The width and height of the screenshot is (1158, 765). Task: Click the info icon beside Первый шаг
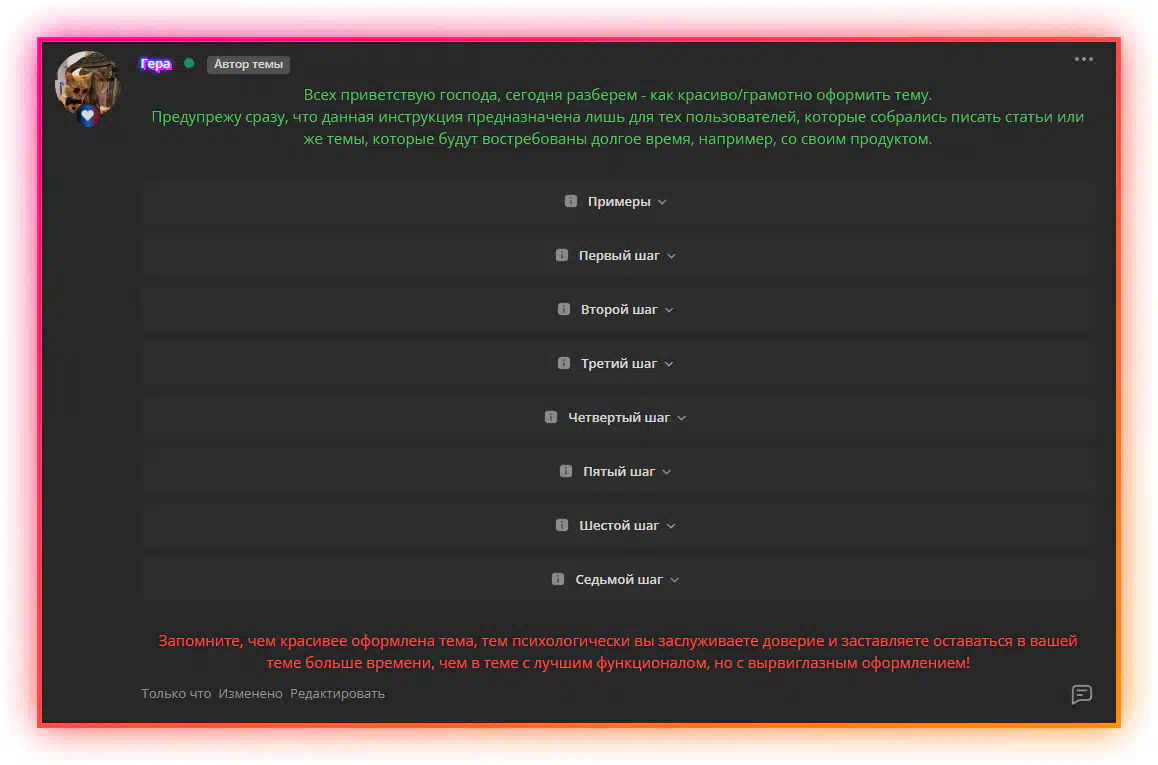(562, 255)
